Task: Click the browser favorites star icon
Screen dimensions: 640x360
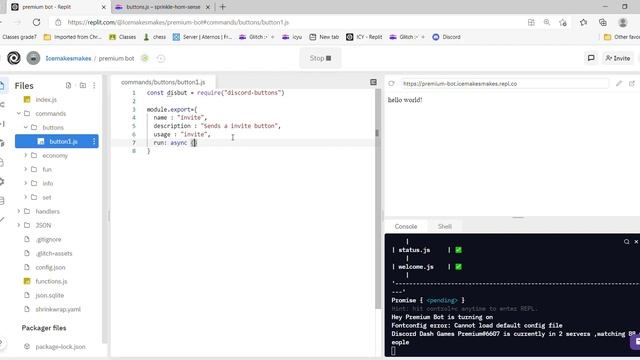Action: coord(563,22)
